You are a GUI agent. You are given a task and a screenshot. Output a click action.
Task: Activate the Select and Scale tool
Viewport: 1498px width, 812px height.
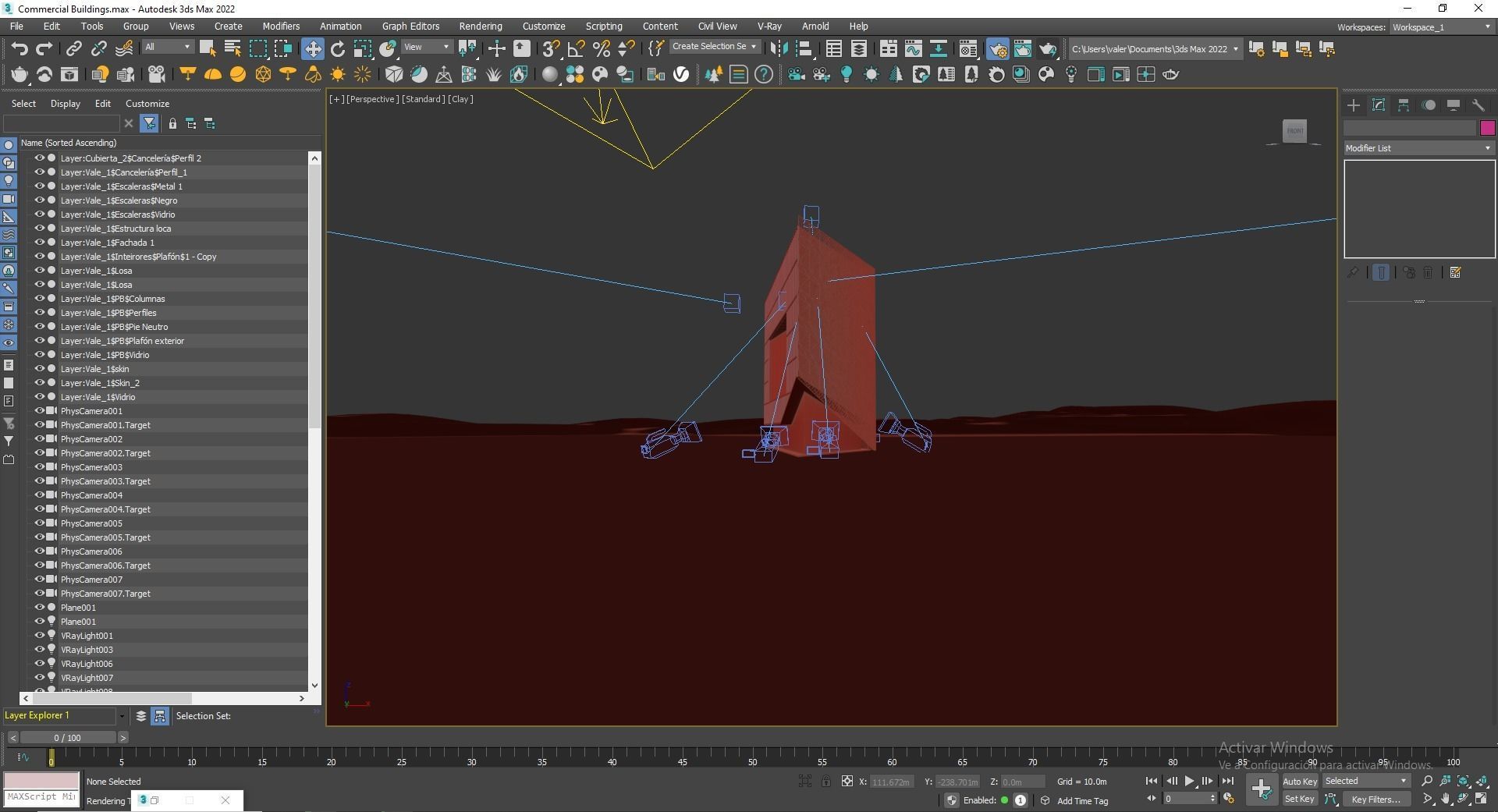click(363, 48)
